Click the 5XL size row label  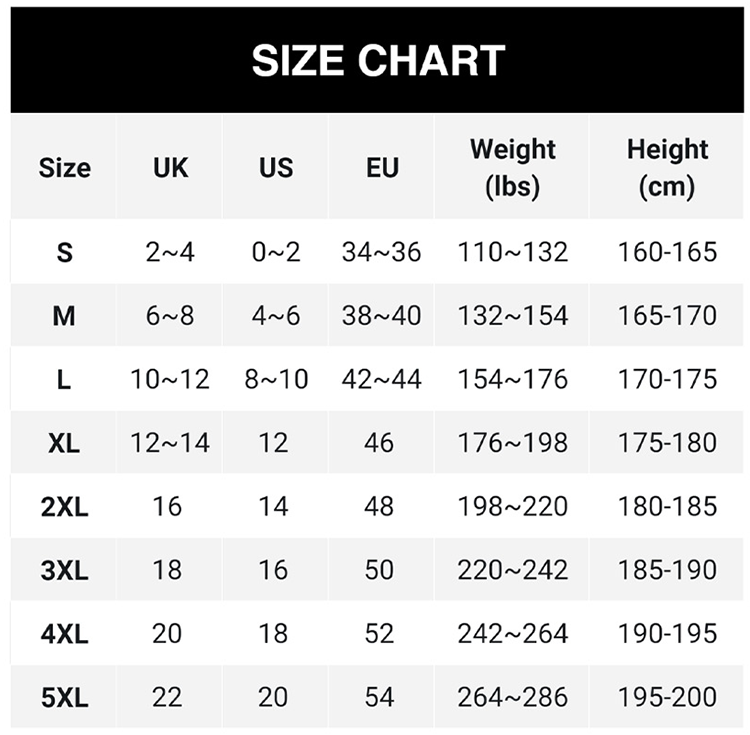pos(64,697)
